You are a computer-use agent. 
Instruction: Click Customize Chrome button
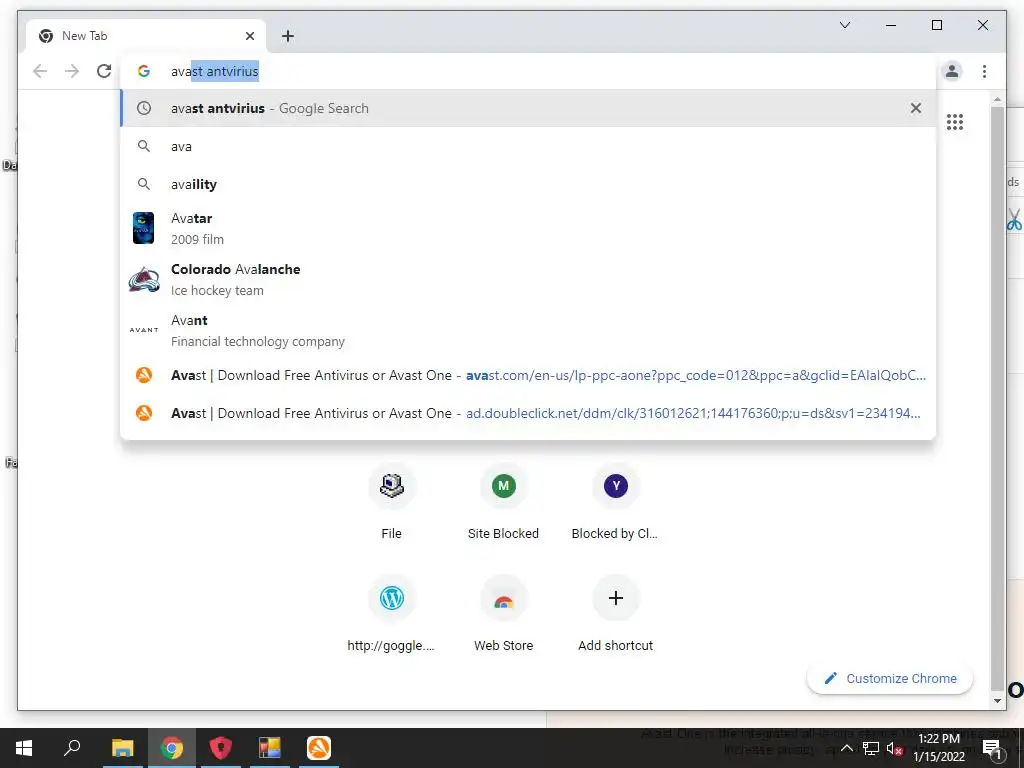[x=889, y=679]
